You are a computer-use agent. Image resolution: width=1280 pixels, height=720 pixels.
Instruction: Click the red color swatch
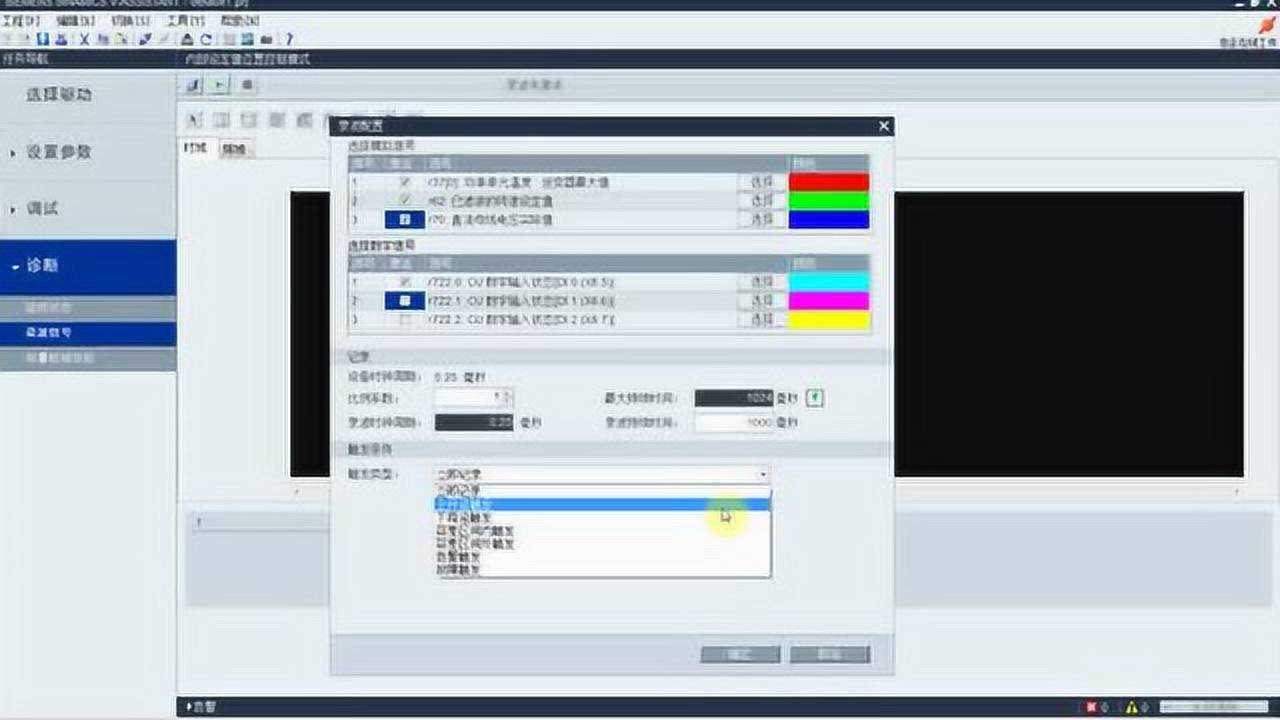[830, 181]
